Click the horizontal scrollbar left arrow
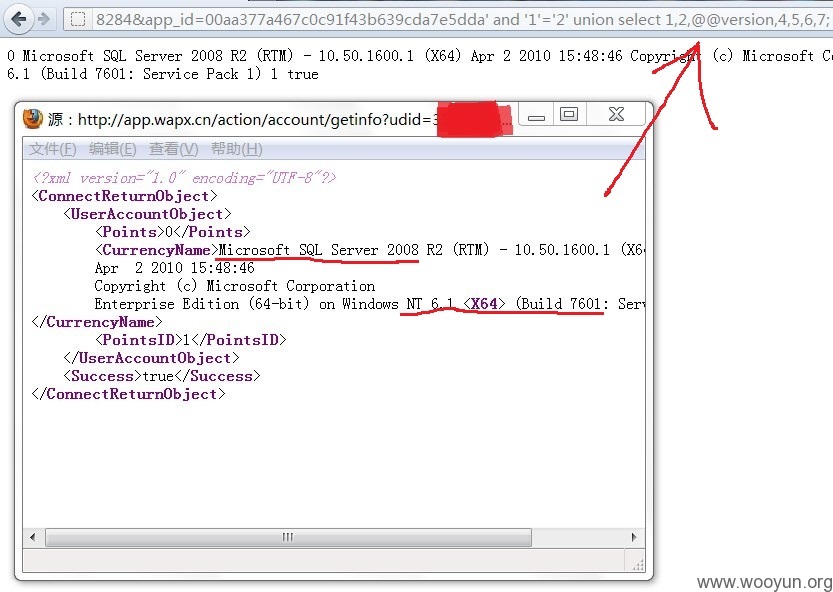 [33, 537]
